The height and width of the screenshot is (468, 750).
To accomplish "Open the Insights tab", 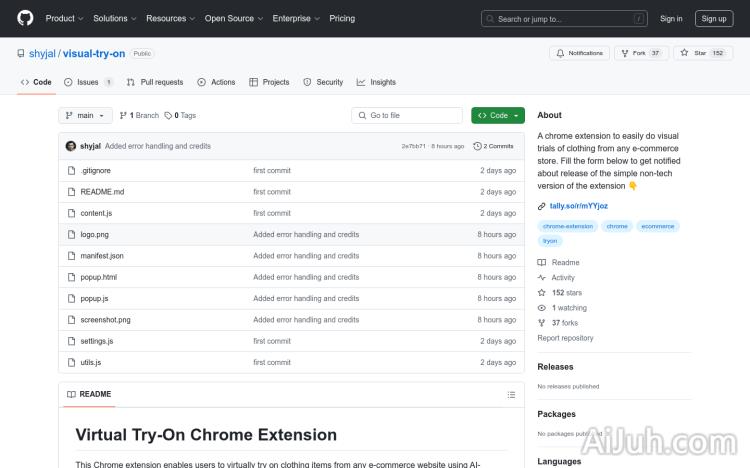I will (376, 82).
